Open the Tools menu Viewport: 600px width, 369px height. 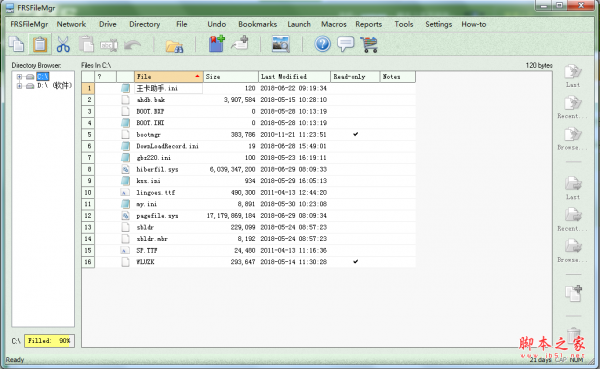404,24
